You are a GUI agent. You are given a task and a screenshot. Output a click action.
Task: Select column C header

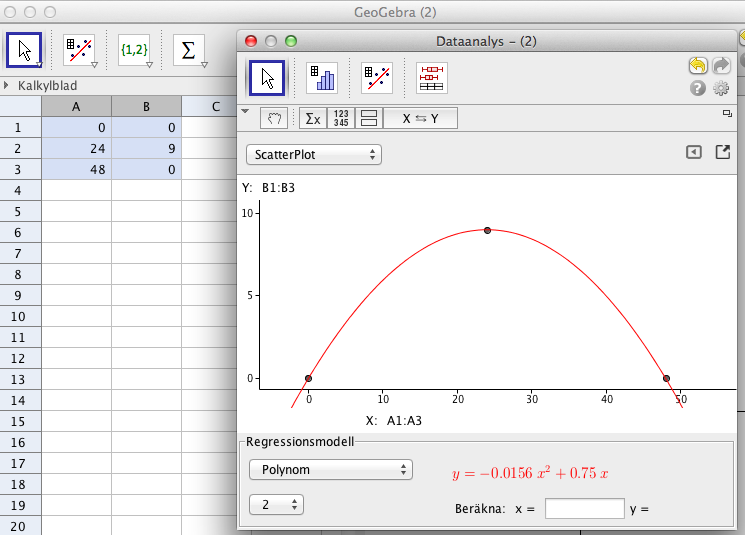pos(210,106)
